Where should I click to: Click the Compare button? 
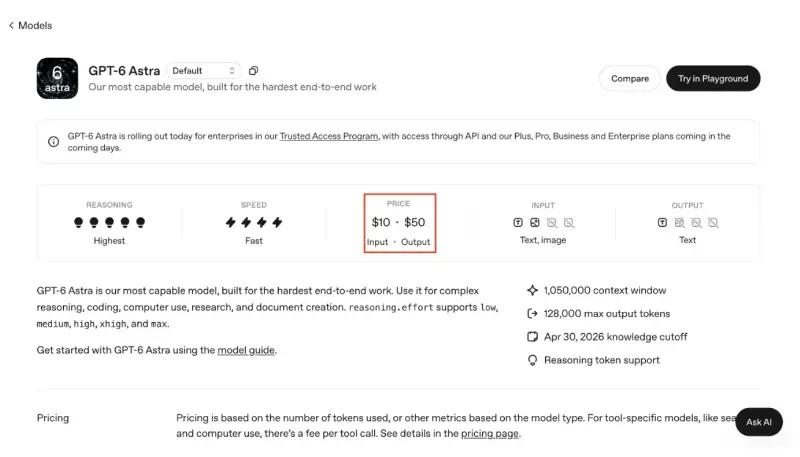point(630,79)
